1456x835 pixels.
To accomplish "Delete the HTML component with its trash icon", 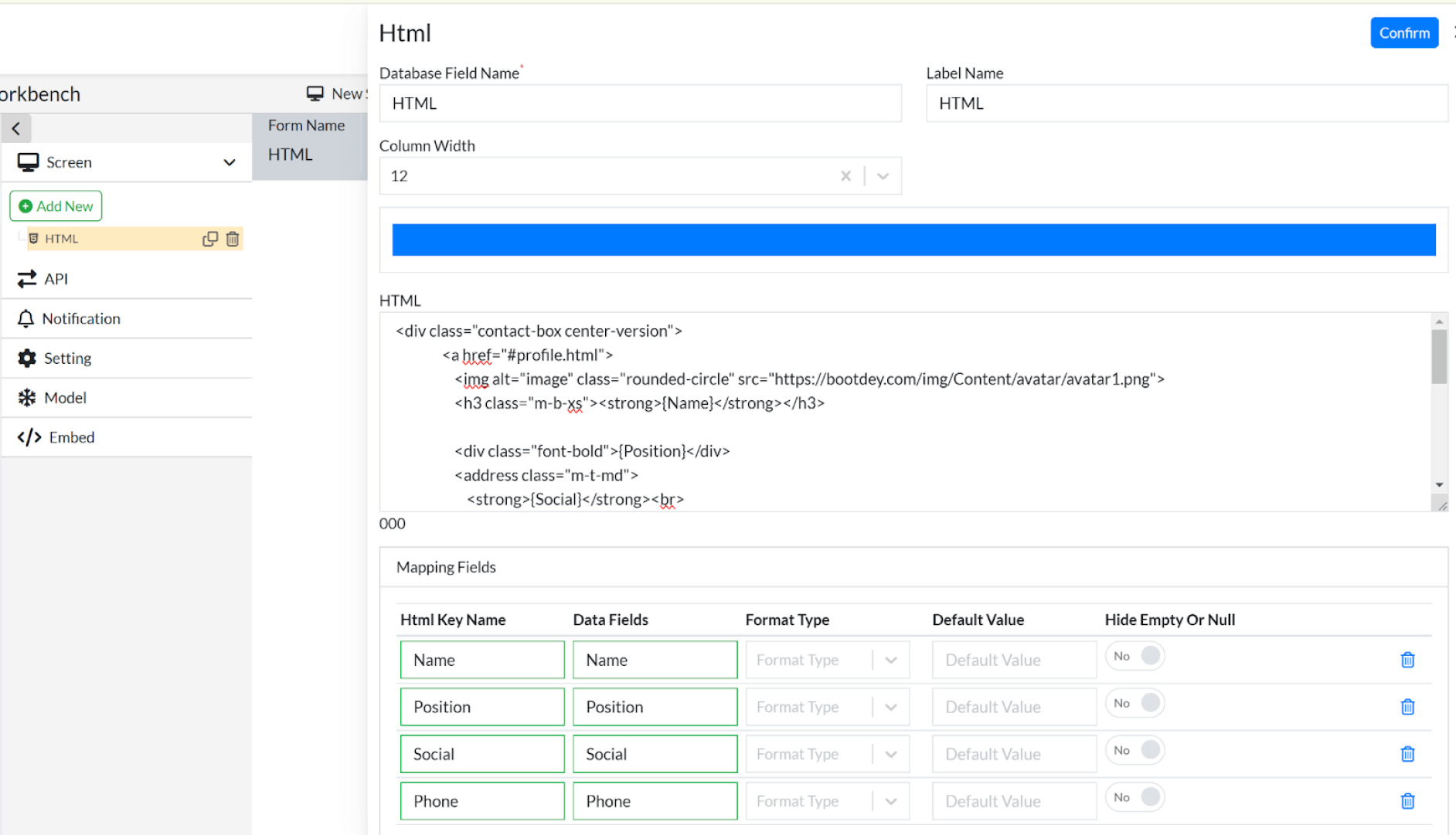I will [x=232, y=239].
